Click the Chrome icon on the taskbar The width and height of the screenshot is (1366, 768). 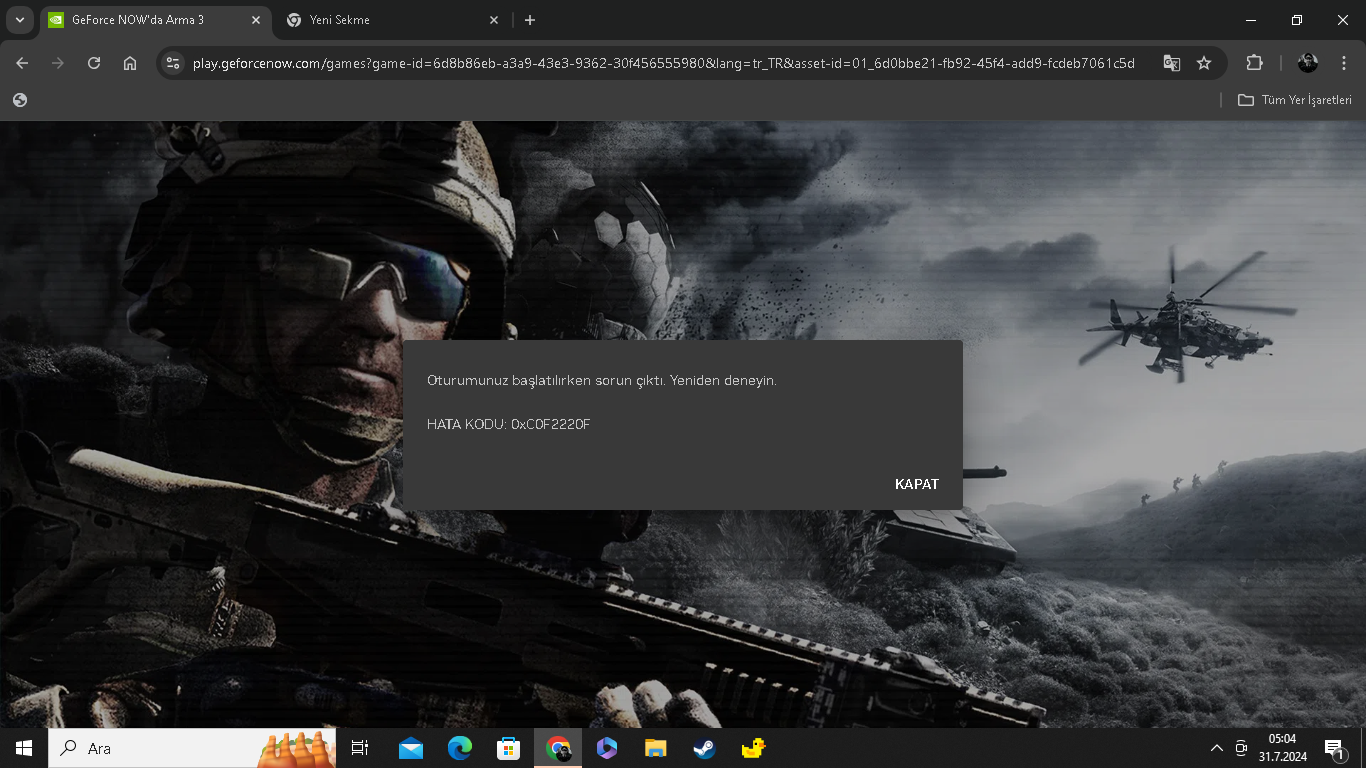pyautogui.click(x=558, y=748)
